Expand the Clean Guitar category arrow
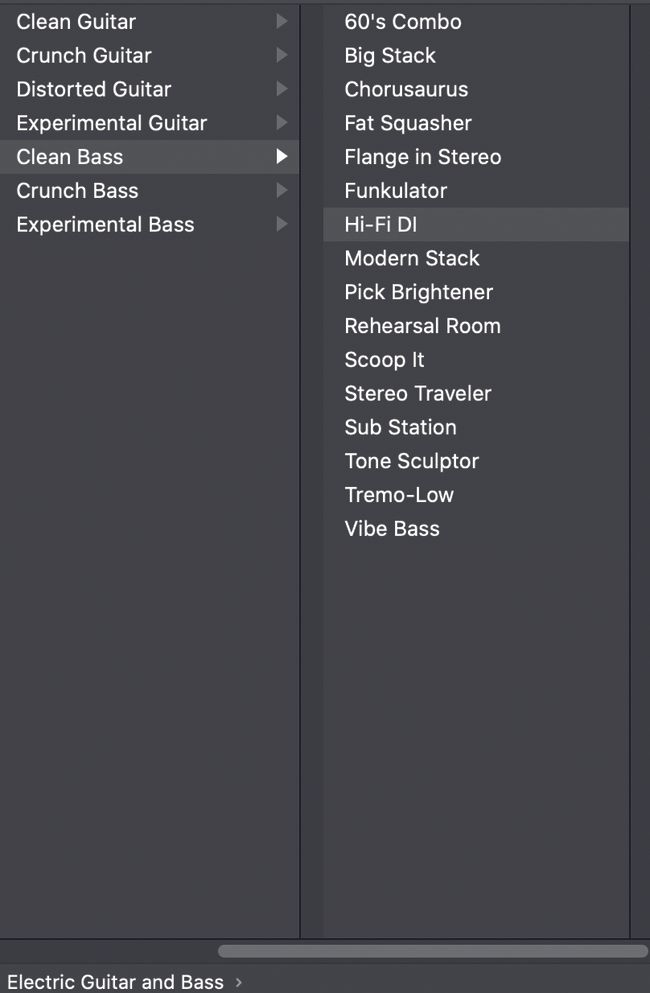The height and width of the screenshot is (993, 650). (281, 21)
